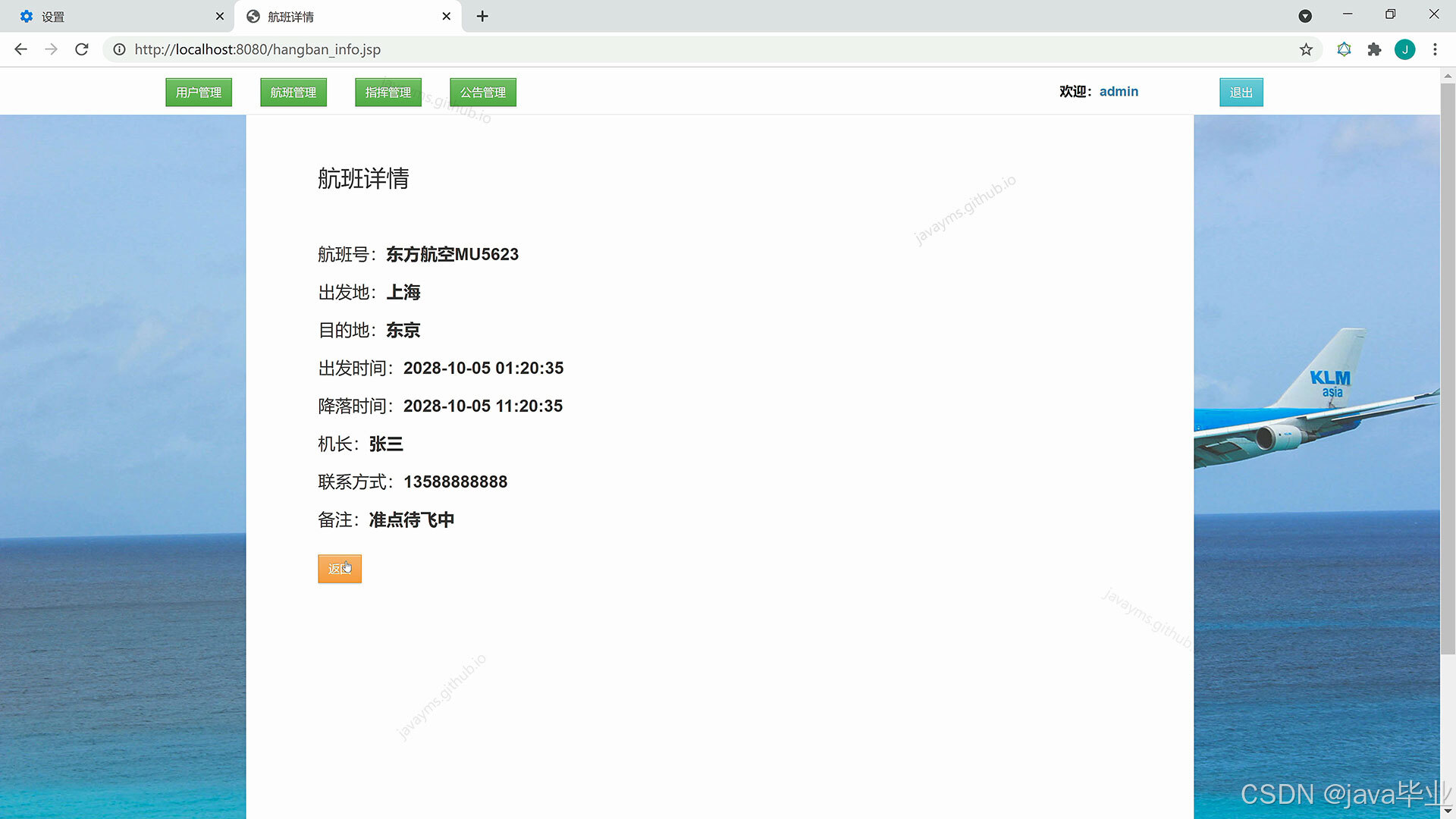Open the hexagon extension icon in the toolbar
The width and height of the screenshot is (1456, 819).
(x=1344, y=49)
